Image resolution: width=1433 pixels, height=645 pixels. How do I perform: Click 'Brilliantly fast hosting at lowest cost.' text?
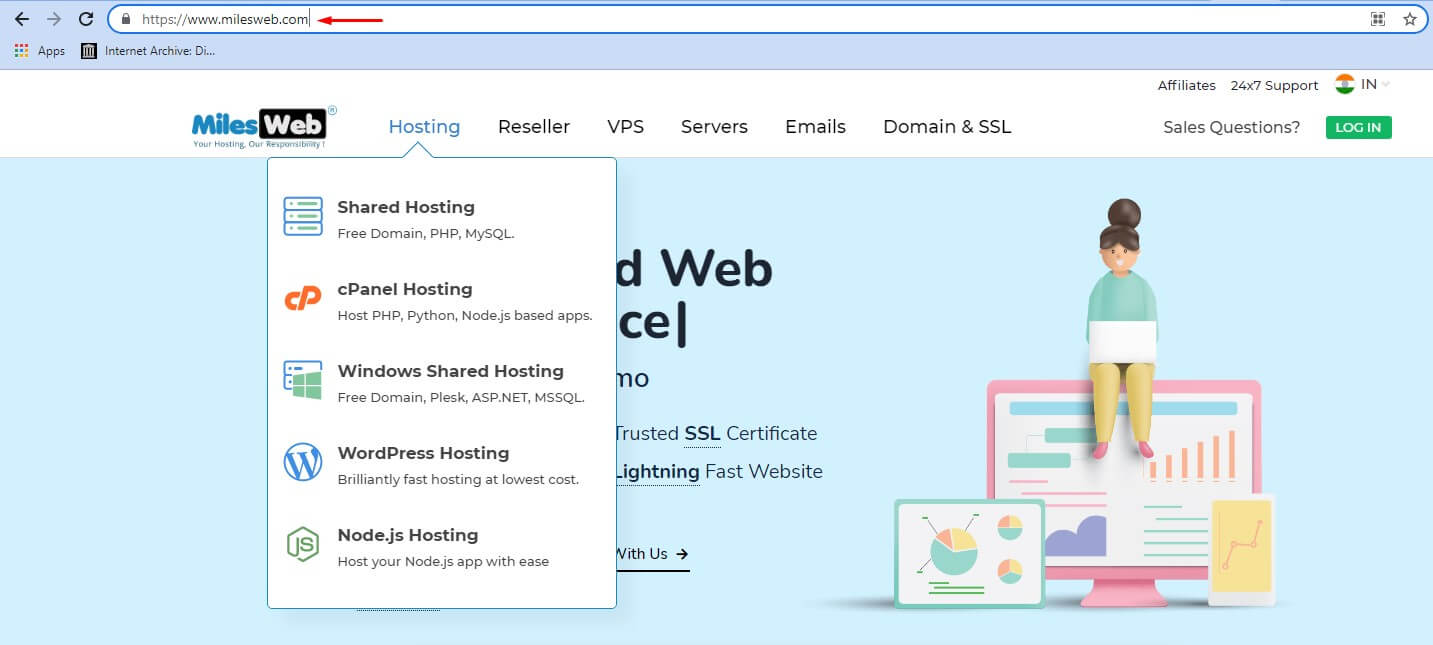tap(458, 480)
